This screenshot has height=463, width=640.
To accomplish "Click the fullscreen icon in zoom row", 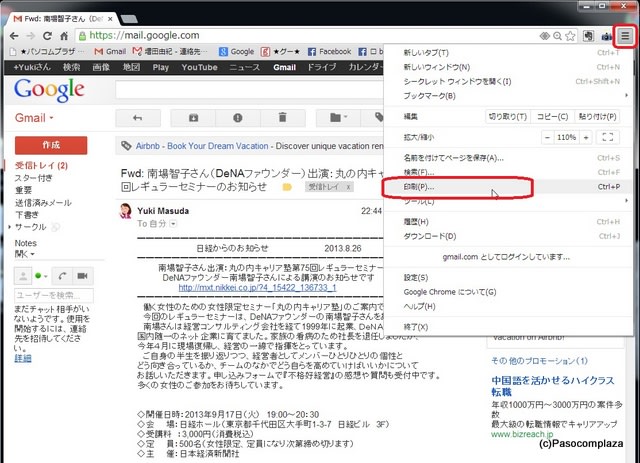I will pyautogui.click(x=608, y=137).
